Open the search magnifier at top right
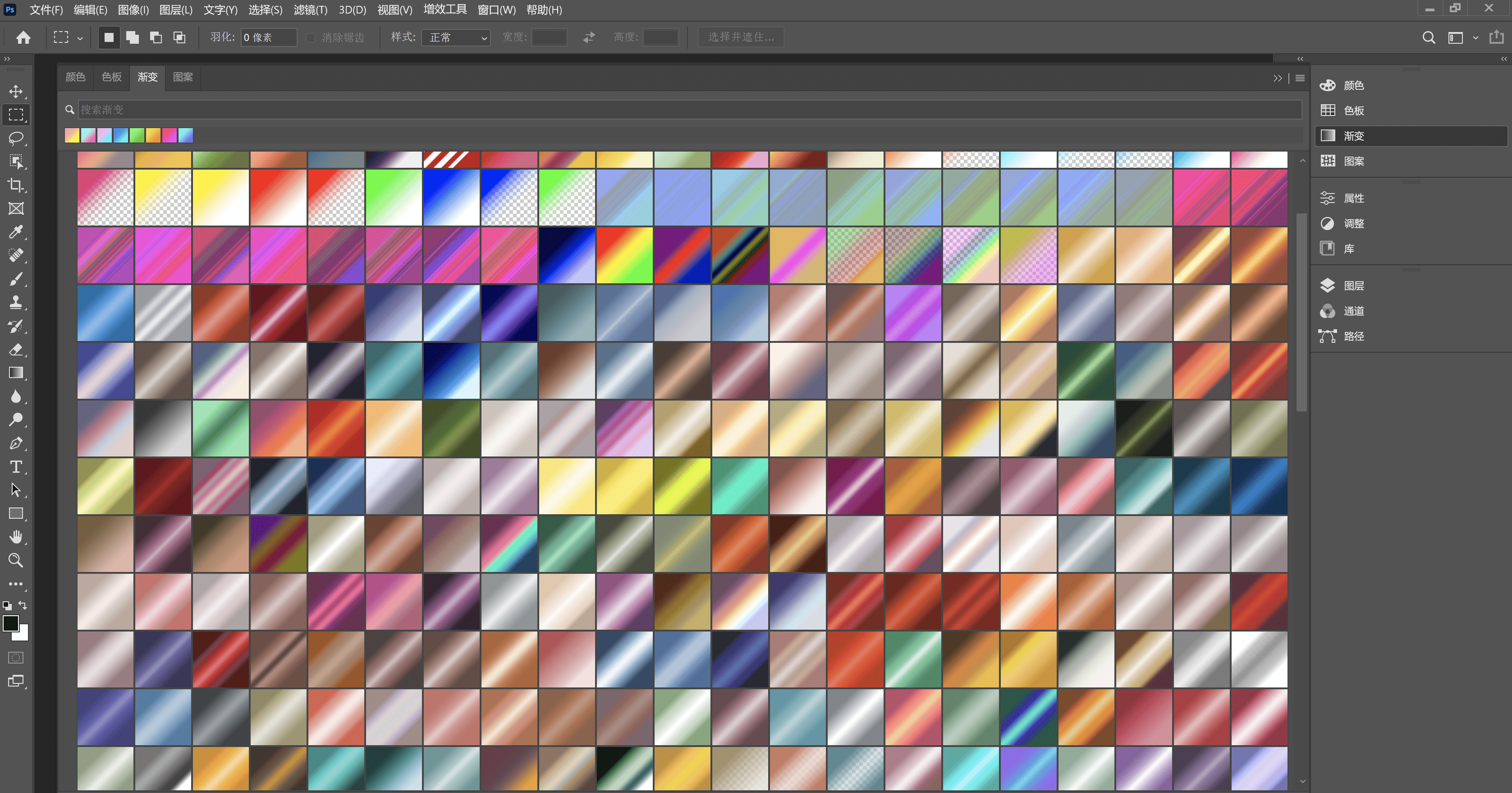 [x=1429, y=37]
